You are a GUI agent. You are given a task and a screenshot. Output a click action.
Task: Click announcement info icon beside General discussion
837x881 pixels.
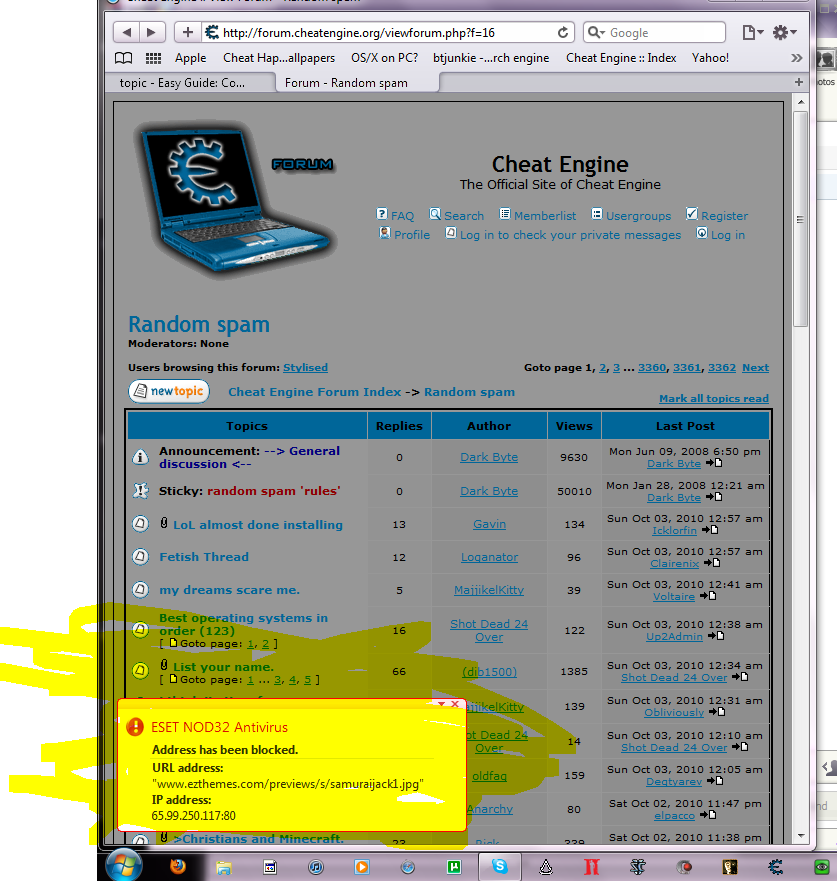click(x=140, y=457)
